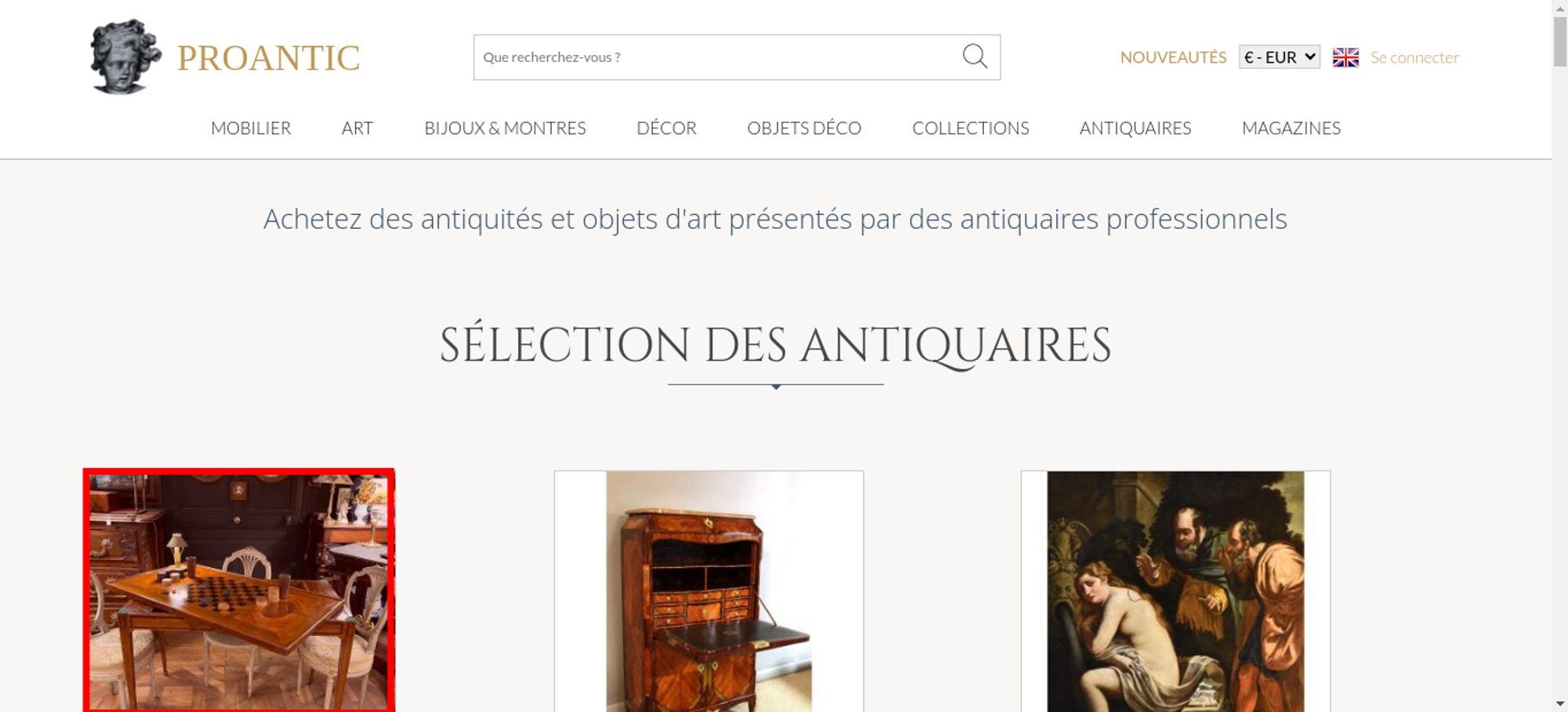Open the game table dining room thumbnail
This screenshot has width=1568, height=712.
pos(239,590)
